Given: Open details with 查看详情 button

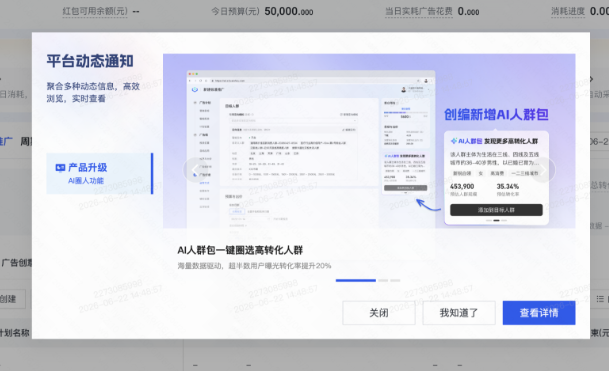Looking at the screenshot, I should click(539, 313).
